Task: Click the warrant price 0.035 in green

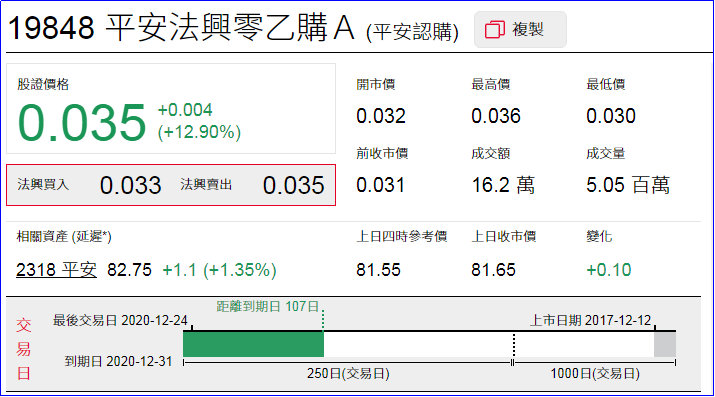Action: [x=82, y=123]
